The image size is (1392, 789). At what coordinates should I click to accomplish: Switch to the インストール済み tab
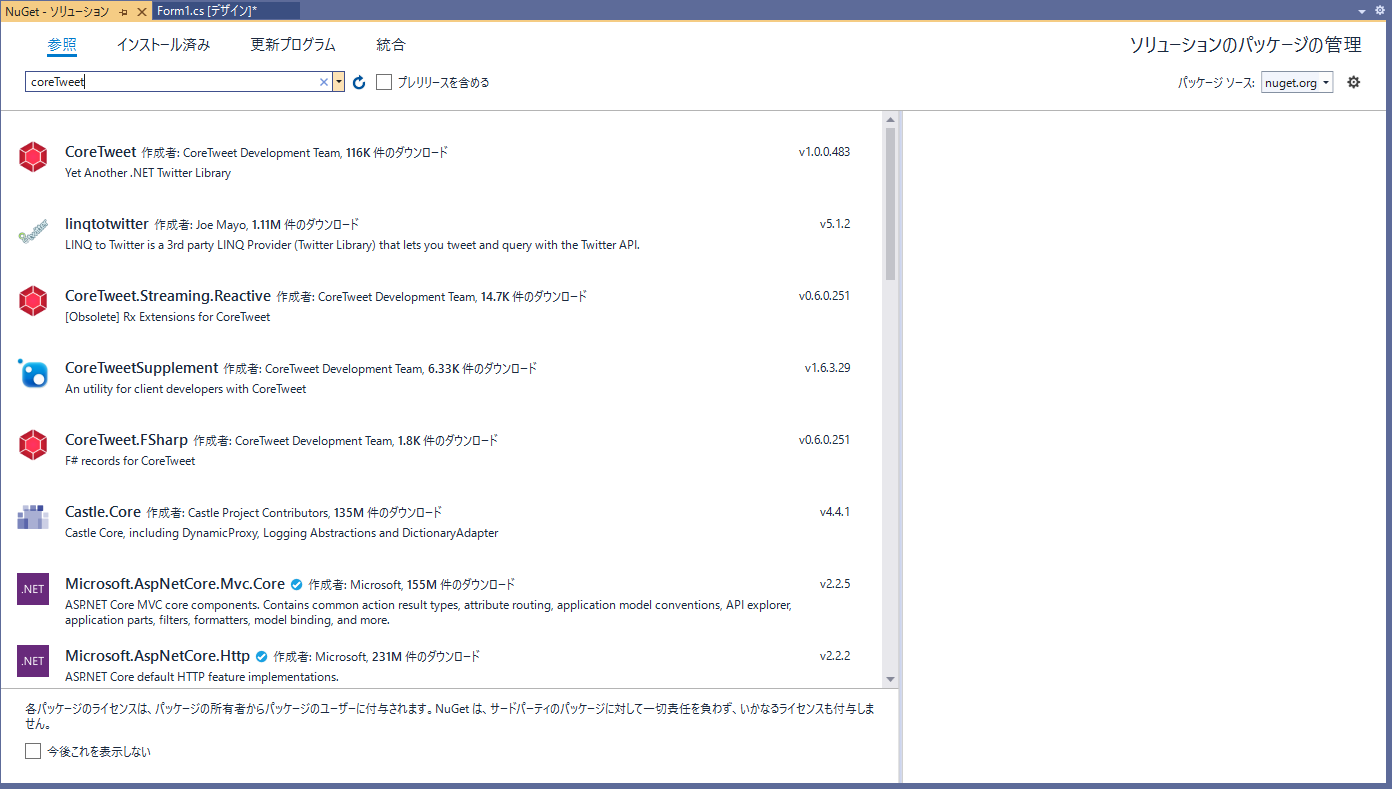pos(163,45)
